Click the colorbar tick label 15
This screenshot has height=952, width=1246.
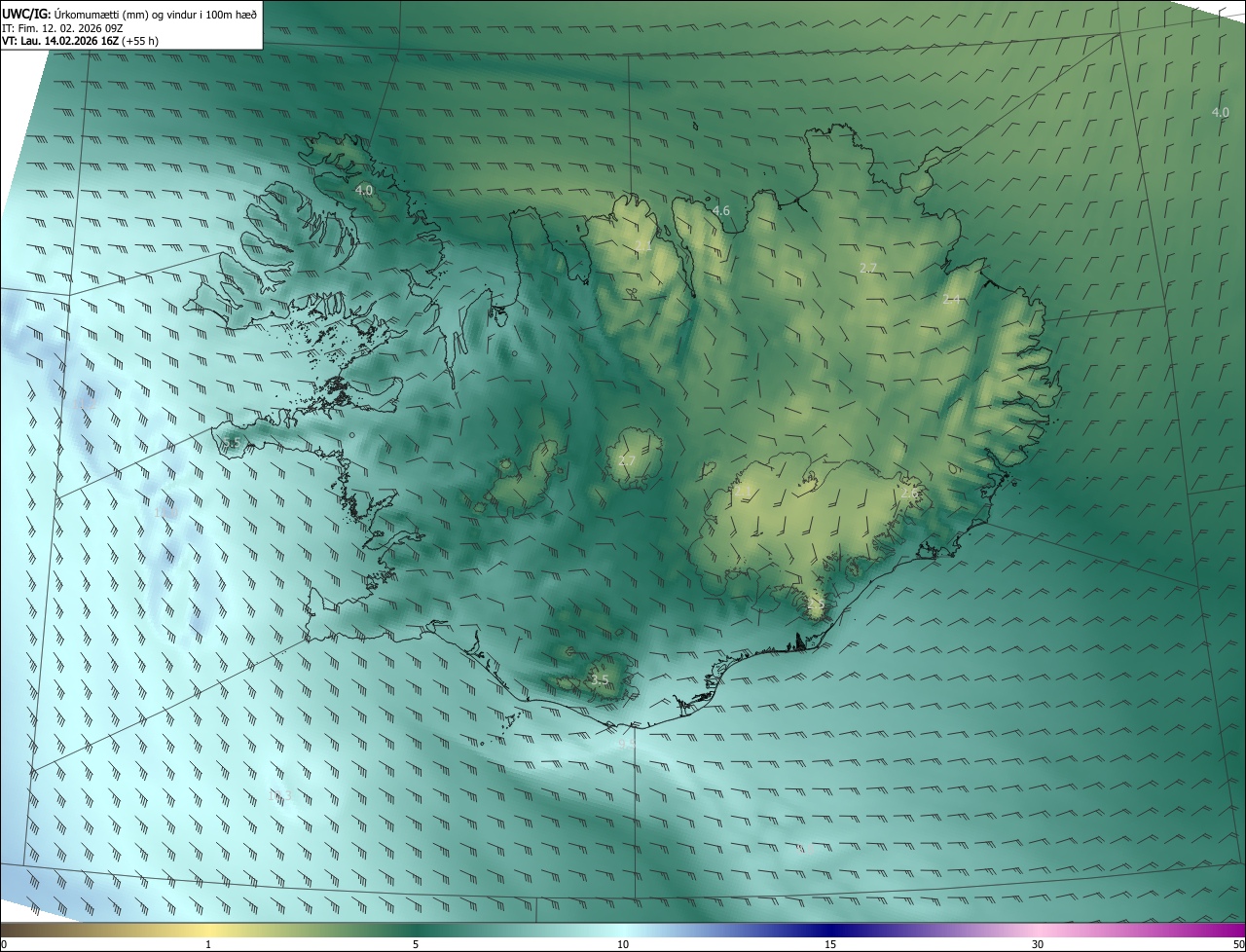830,944
